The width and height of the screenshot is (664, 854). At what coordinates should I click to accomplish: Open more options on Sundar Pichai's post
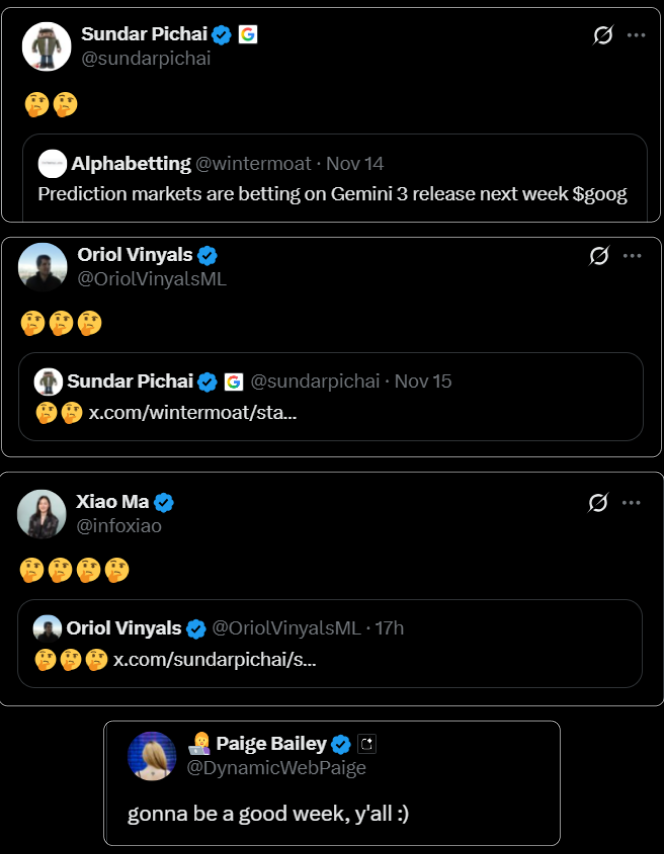(x=635, y=35)
